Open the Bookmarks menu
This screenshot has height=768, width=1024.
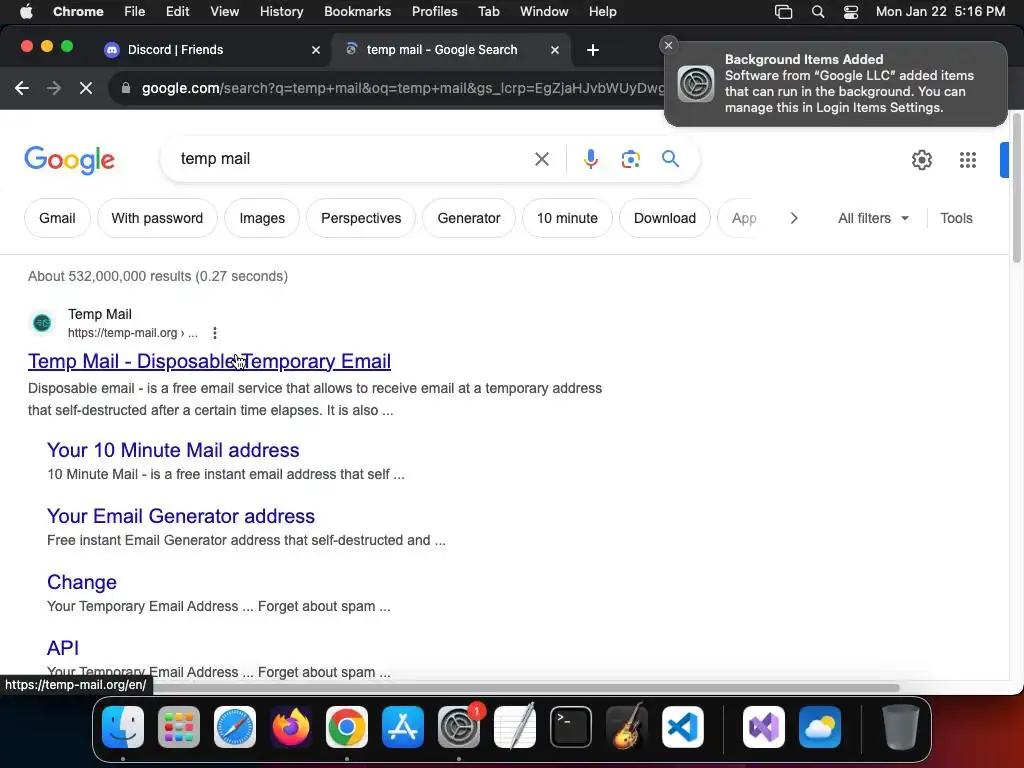click(357, 12)
